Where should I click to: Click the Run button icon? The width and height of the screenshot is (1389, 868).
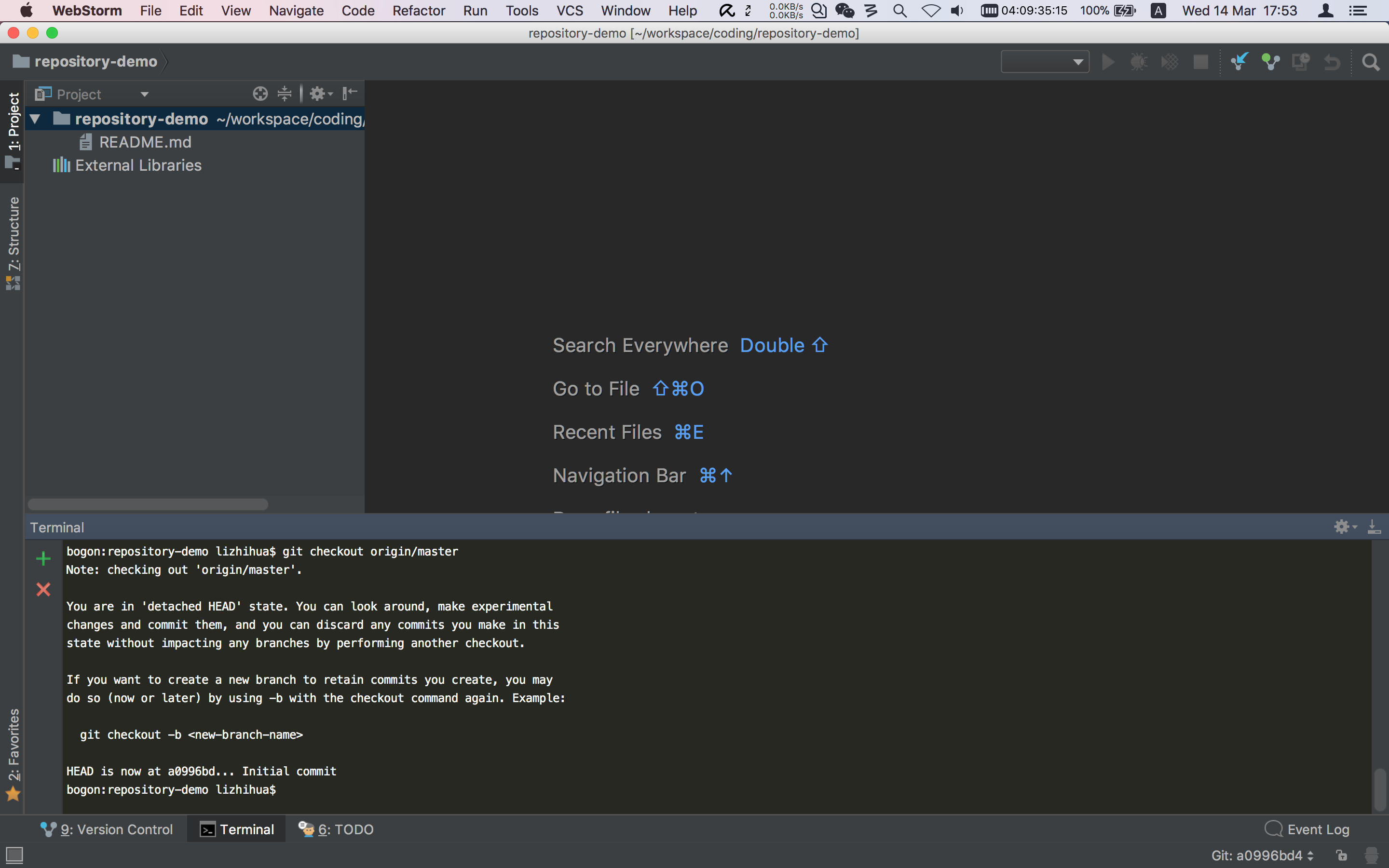click(x=1108, y=61)
